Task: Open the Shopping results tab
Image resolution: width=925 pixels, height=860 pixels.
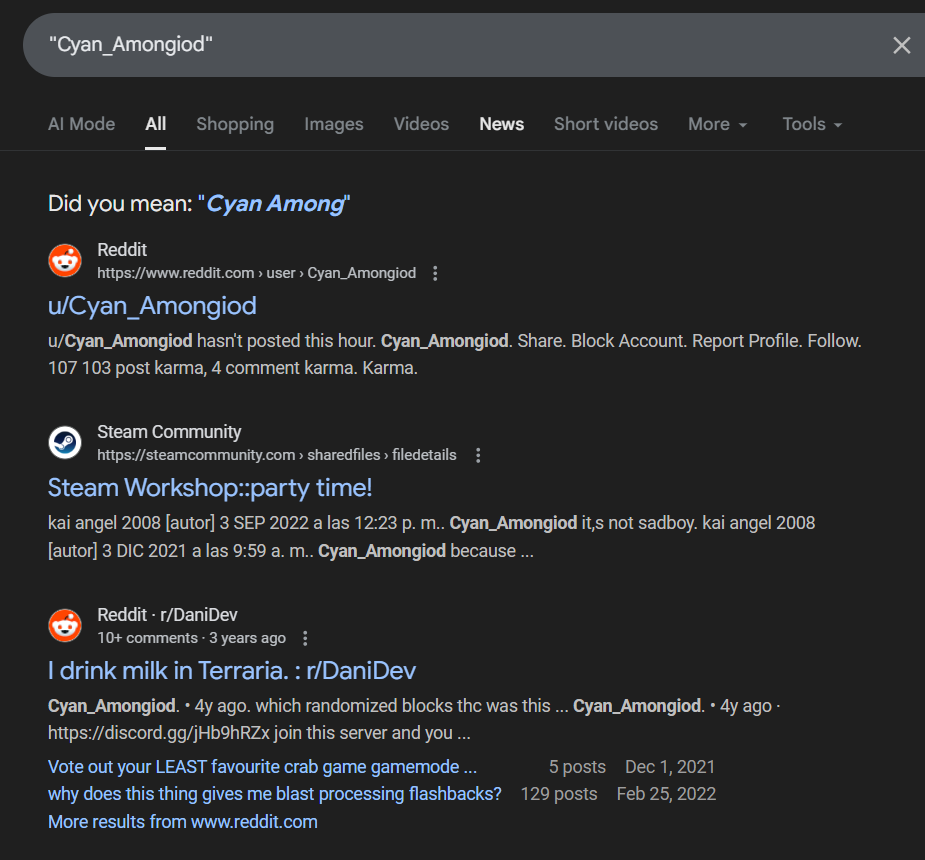Action: (235, 124)
